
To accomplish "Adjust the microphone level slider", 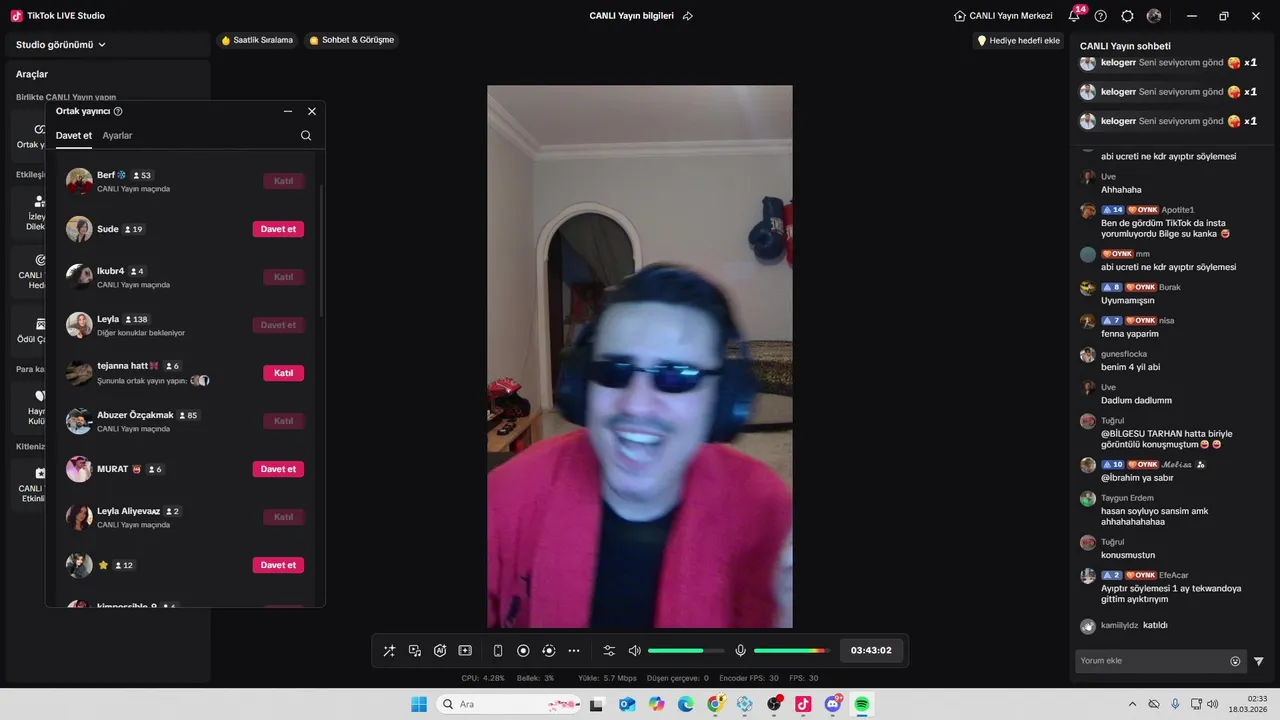I will point(791,651).
